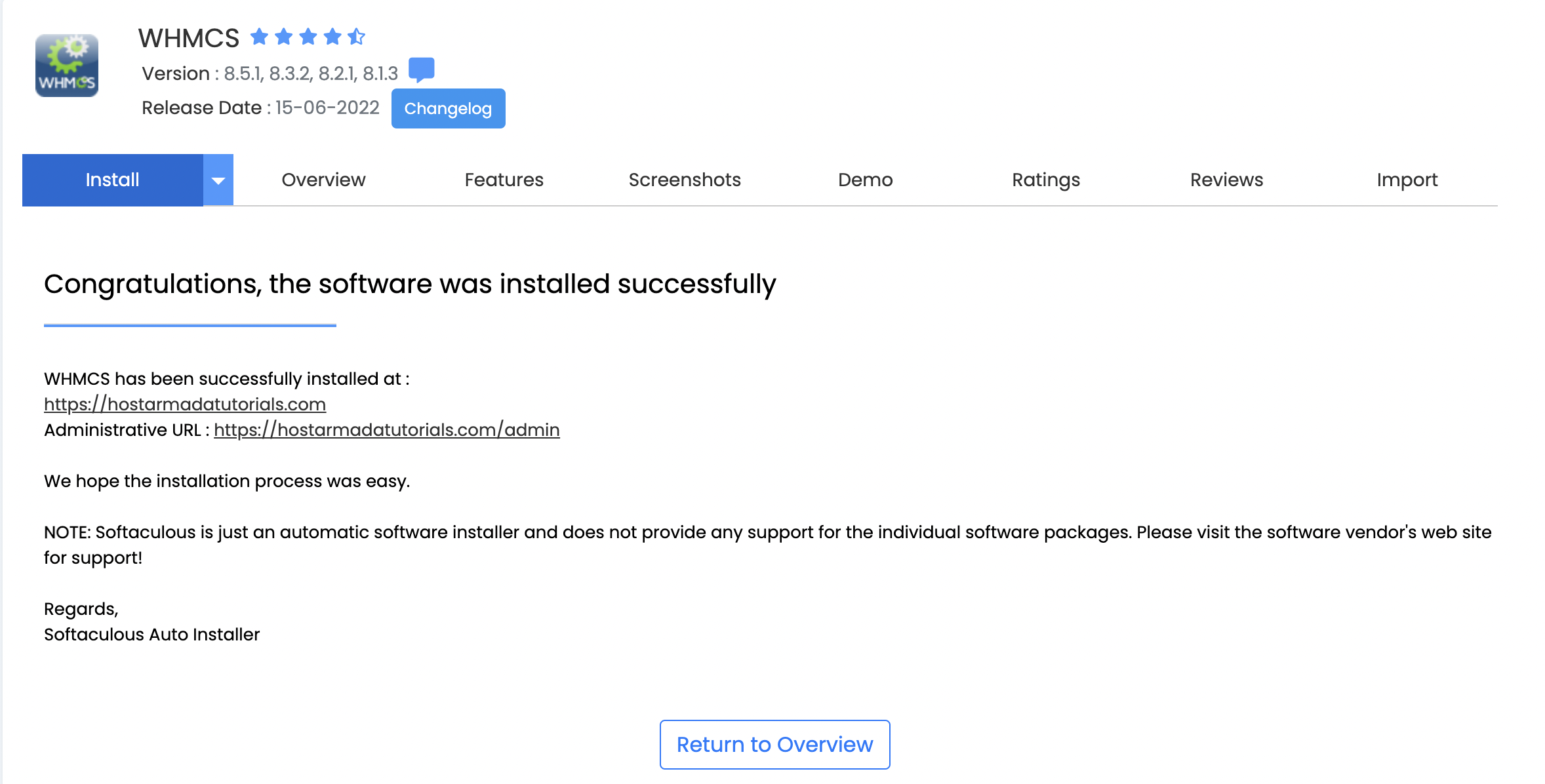
Task: Select the Import tab
Action: pos(1407,180)
